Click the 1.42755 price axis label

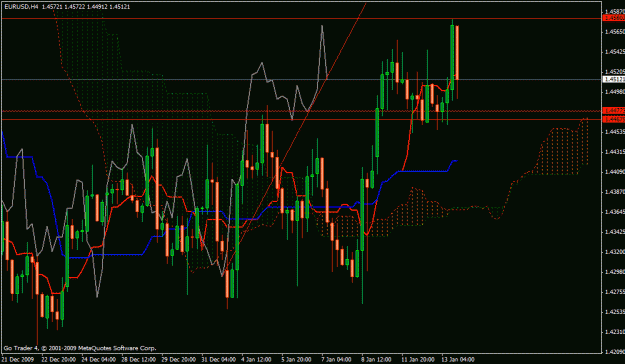click(x=614, y=292)
